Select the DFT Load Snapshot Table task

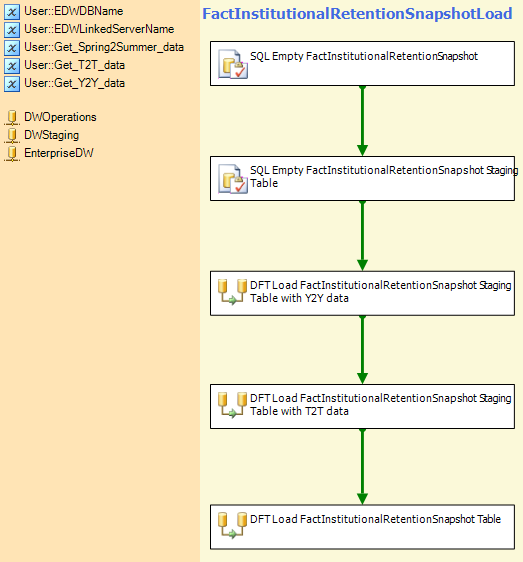[x=362, y=527]
